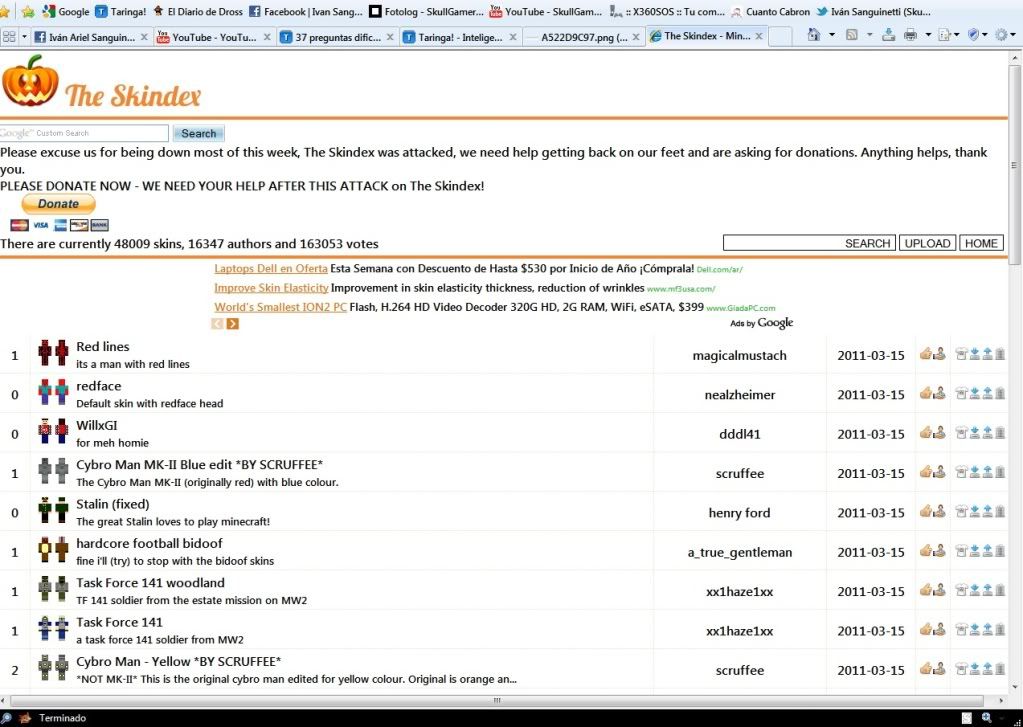Click the browser Home toolbar icon
Screen dimensions: 1023x727
tap(814, 35)
